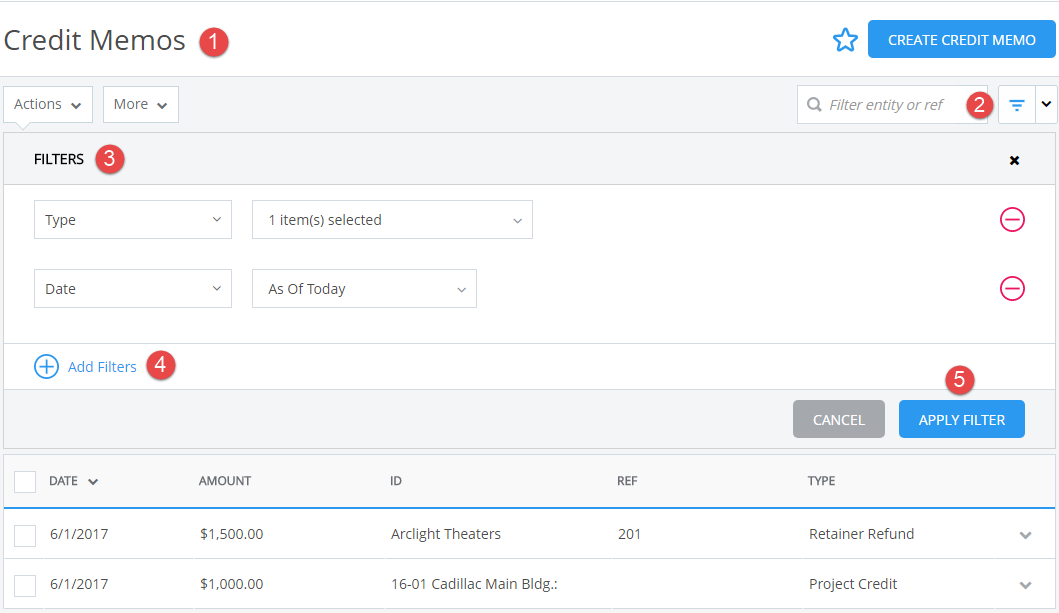
Task: Open the '1 item(s) selected' dropdown
Action: (x=392, y=219)
